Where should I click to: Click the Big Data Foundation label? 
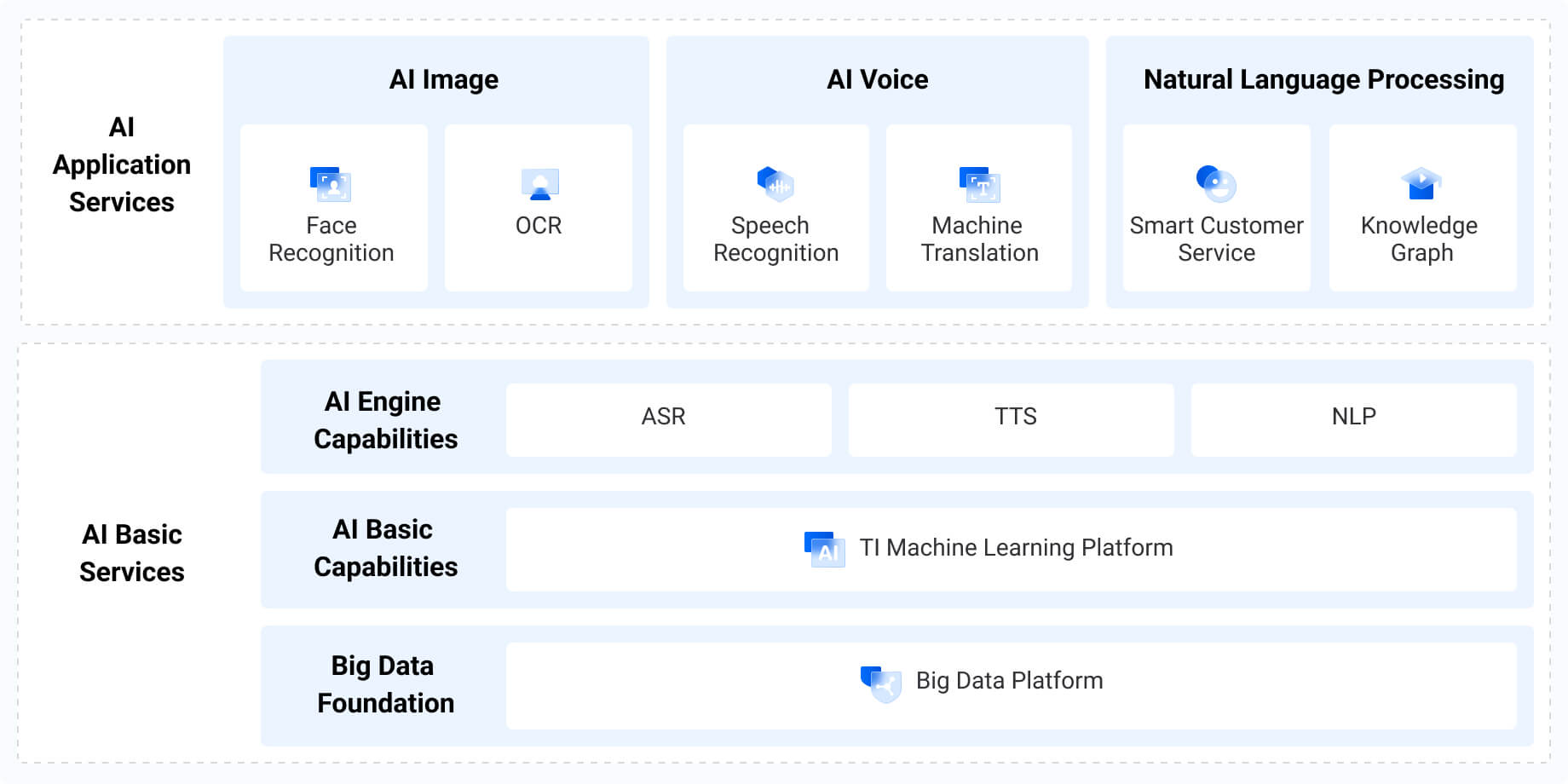[x=385, y=684]
